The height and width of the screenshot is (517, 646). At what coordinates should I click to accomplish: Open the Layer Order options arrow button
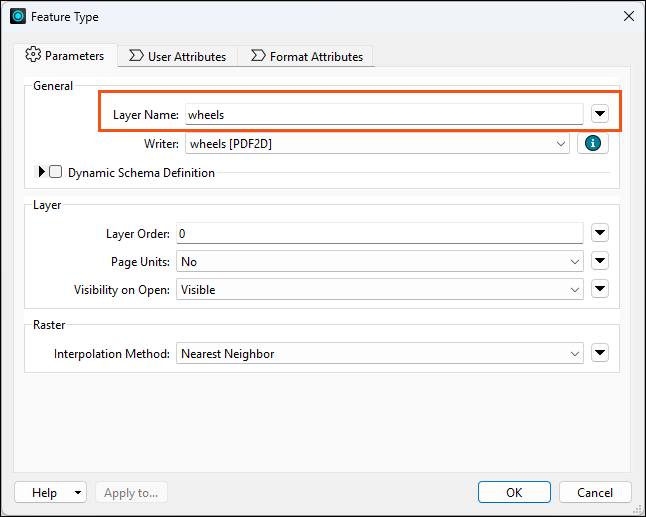pos(600,233)
